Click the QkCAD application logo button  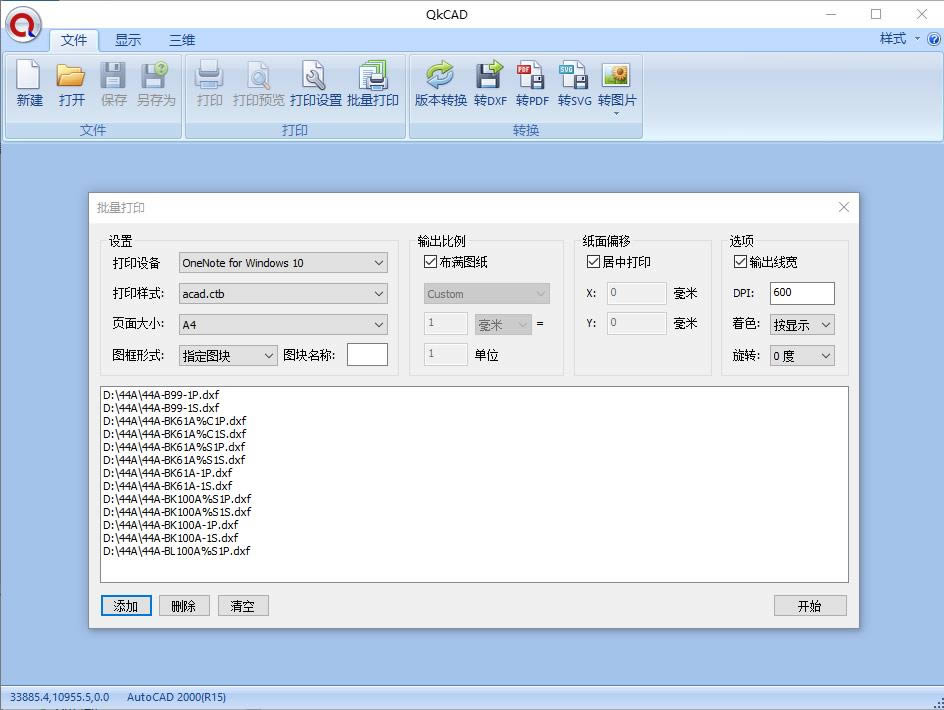(x=23, y=24)
